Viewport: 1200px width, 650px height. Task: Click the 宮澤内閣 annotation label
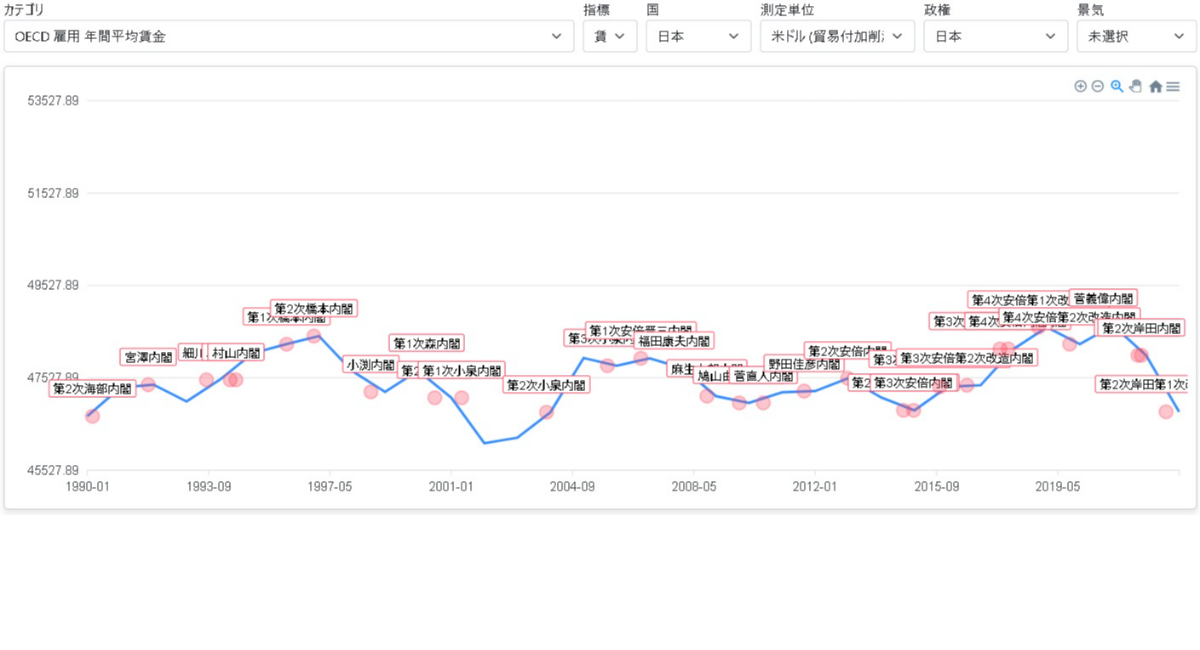click(x=148, y=357)
